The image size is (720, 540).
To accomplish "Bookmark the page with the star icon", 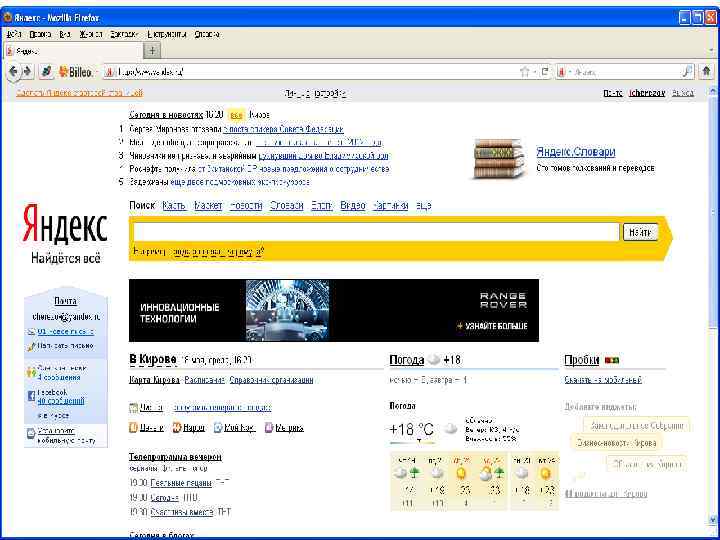I will tap(524, 72).
